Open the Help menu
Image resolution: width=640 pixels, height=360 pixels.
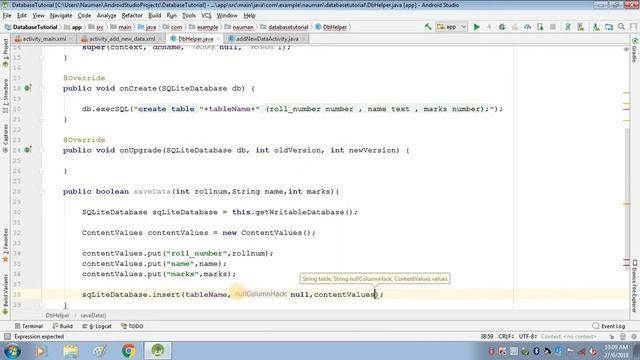(x=249, y=16)
